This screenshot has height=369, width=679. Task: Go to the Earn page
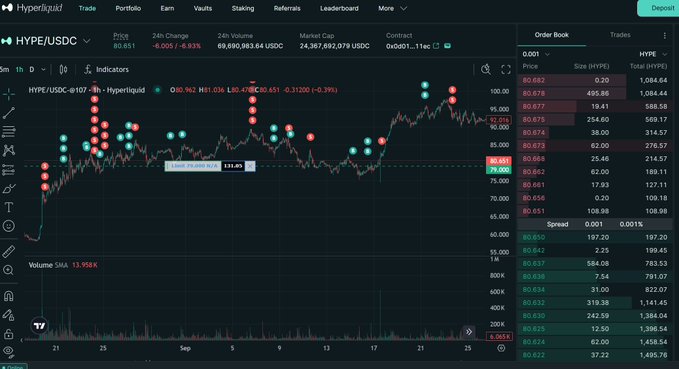click(167, 8)
